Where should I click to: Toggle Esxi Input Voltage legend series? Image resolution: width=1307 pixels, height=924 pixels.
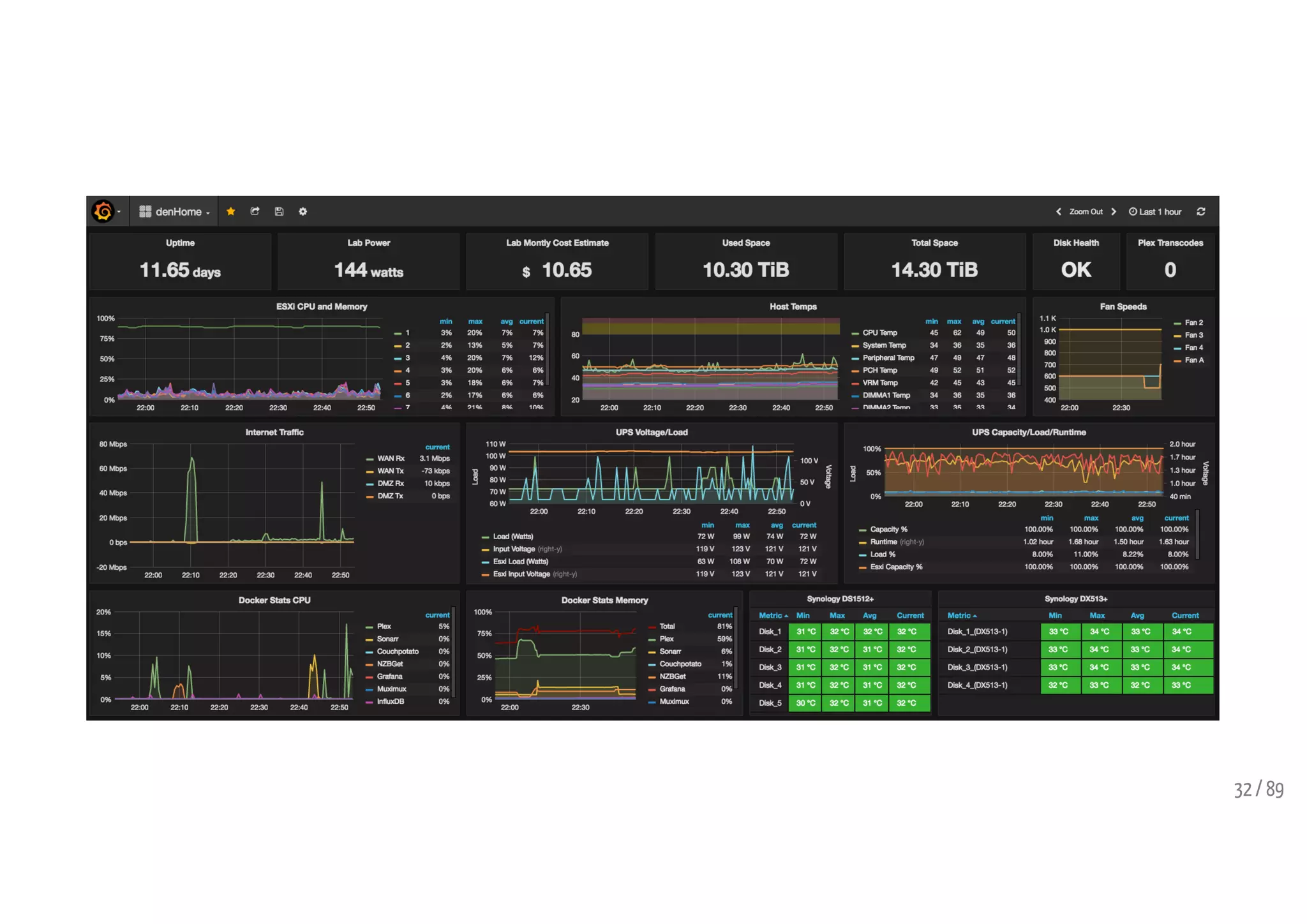point(521,574)
